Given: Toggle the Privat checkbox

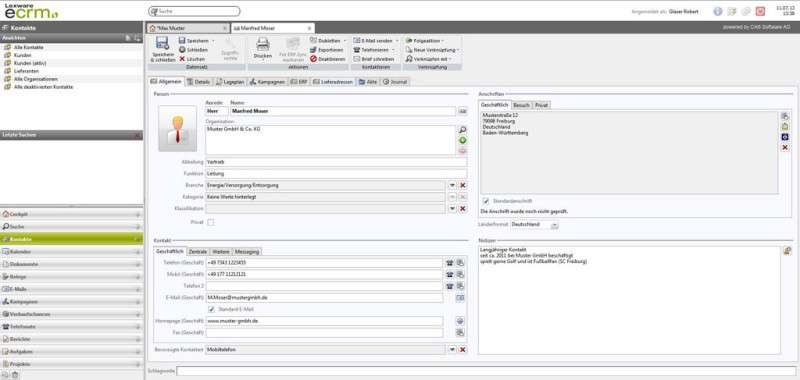Looking at the screenshot, I should 211,222.
